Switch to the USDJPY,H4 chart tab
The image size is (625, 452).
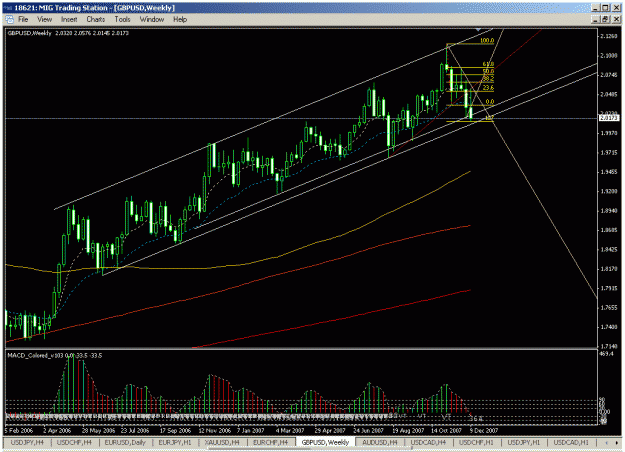pos(27,442)
